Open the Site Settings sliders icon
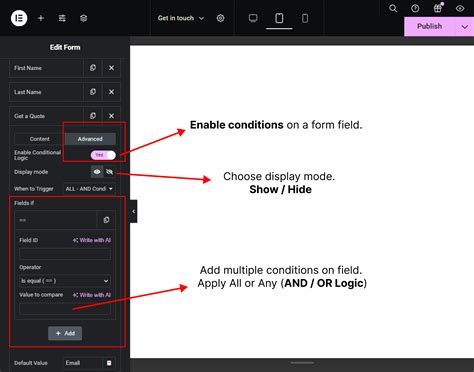This screenshot has height=372, width=474. click(62, 18)
